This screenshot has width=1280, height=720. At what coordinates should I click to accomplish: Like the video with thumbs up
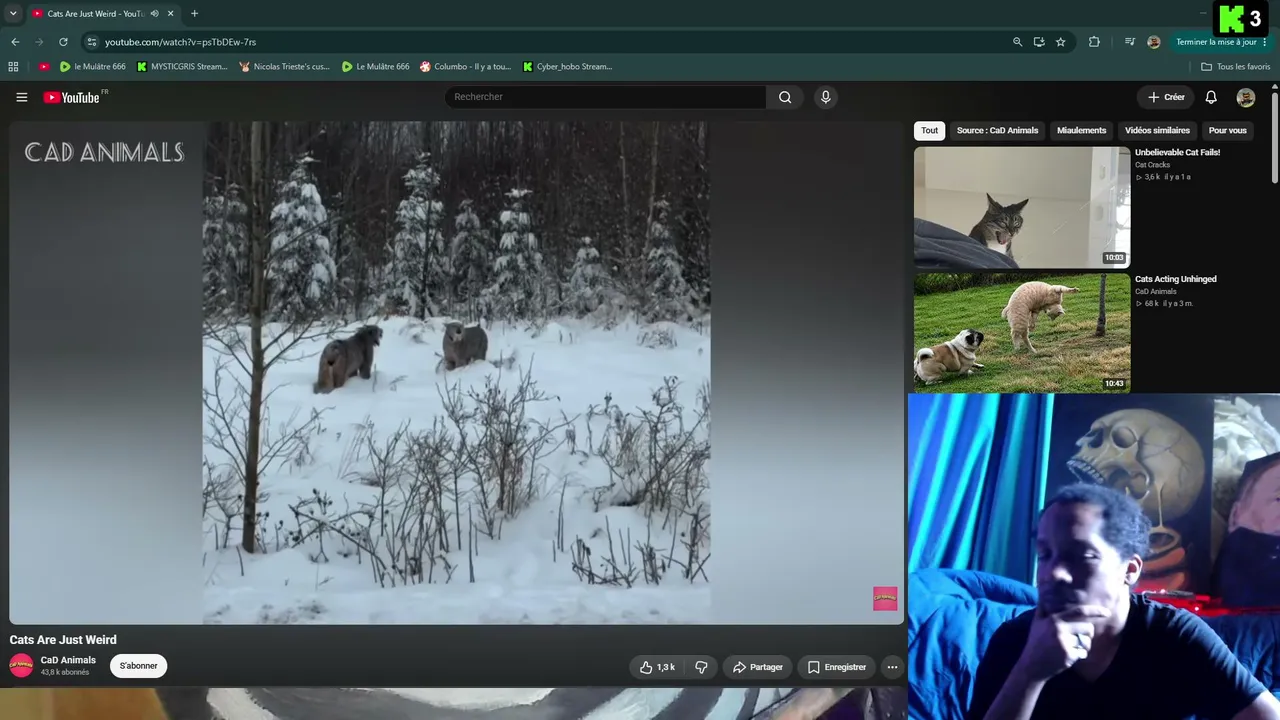pos(657,667)
